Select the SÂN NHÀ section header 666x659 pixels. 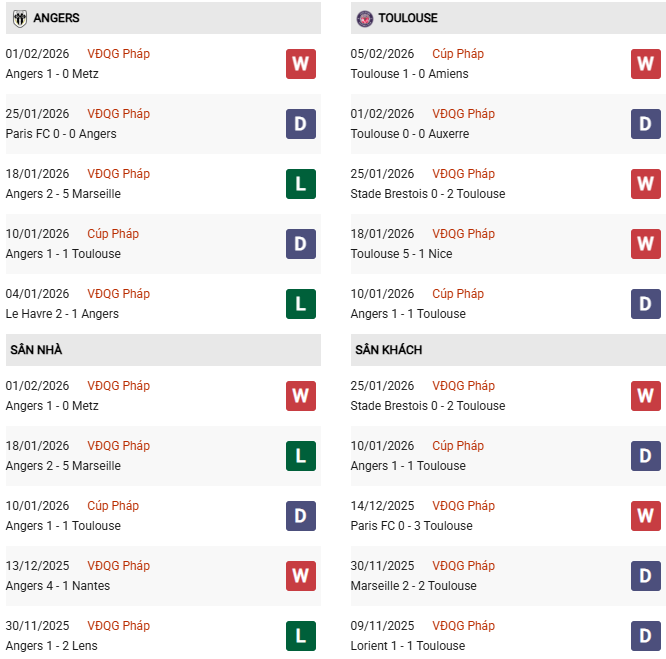(37, 350)
